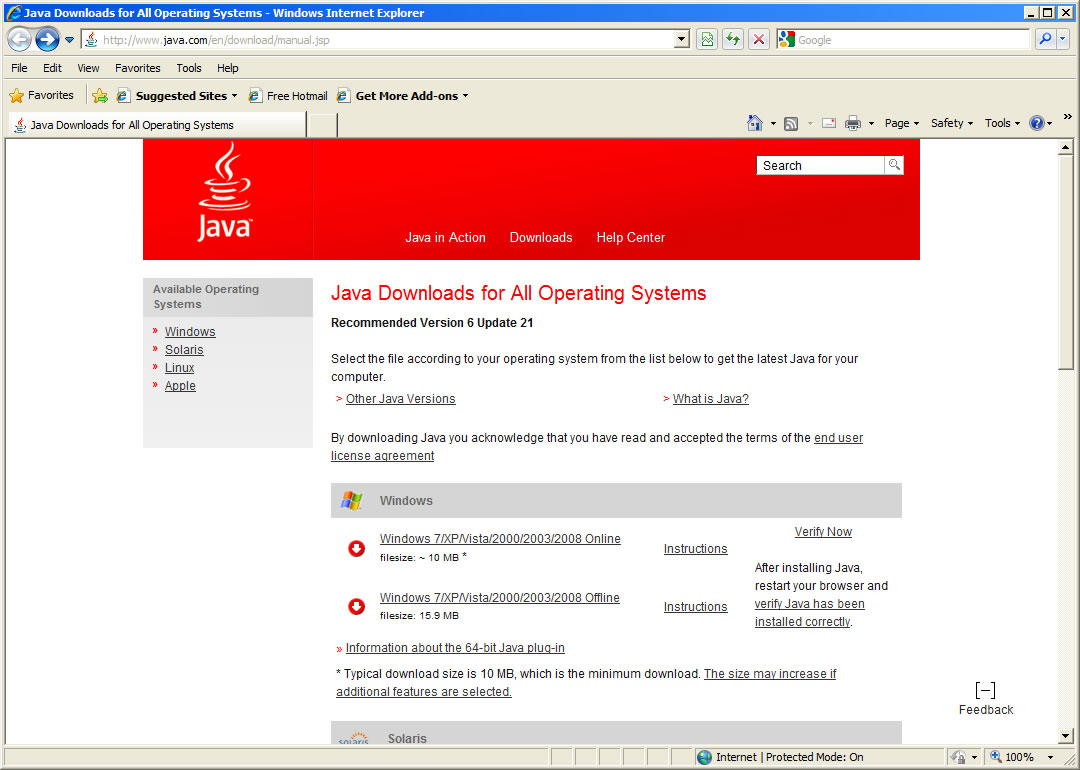1080x770 pixels.
Task: Click the Home icon in command bar
Action: tap(755, 123)
